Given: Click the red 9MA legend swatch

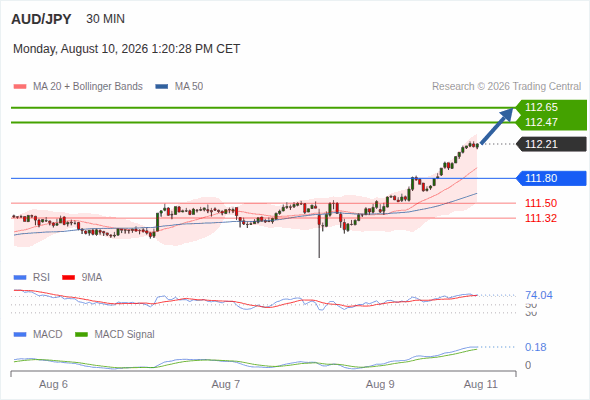Looking at the screenshot, I should (x=68, y=278).
